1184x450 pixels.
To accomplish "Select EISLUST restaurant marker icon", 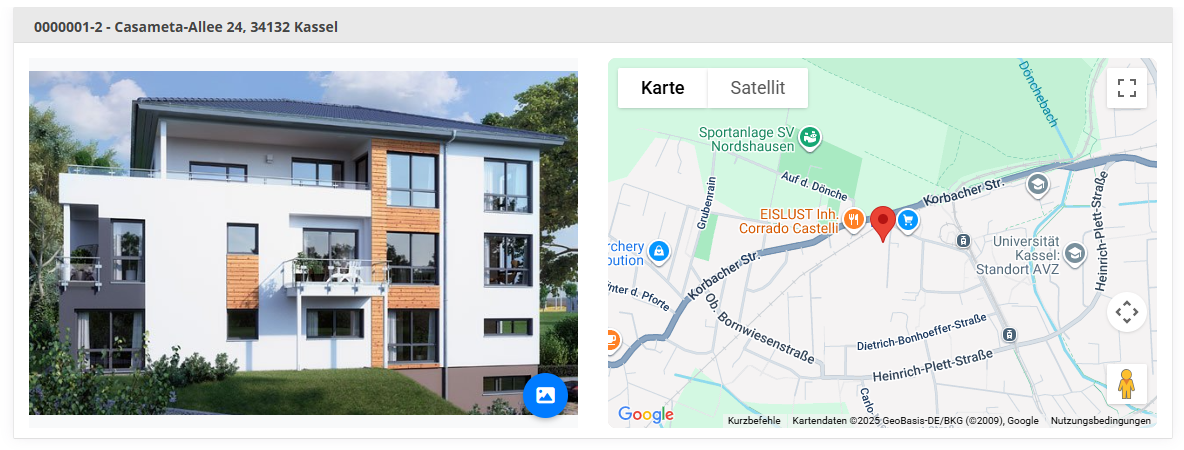I will coord(854,220).
